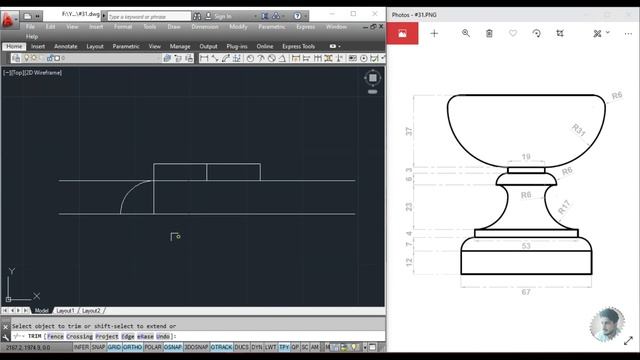
Task: Open the three-dots More menu in Photos
Action: pos(628,34)
